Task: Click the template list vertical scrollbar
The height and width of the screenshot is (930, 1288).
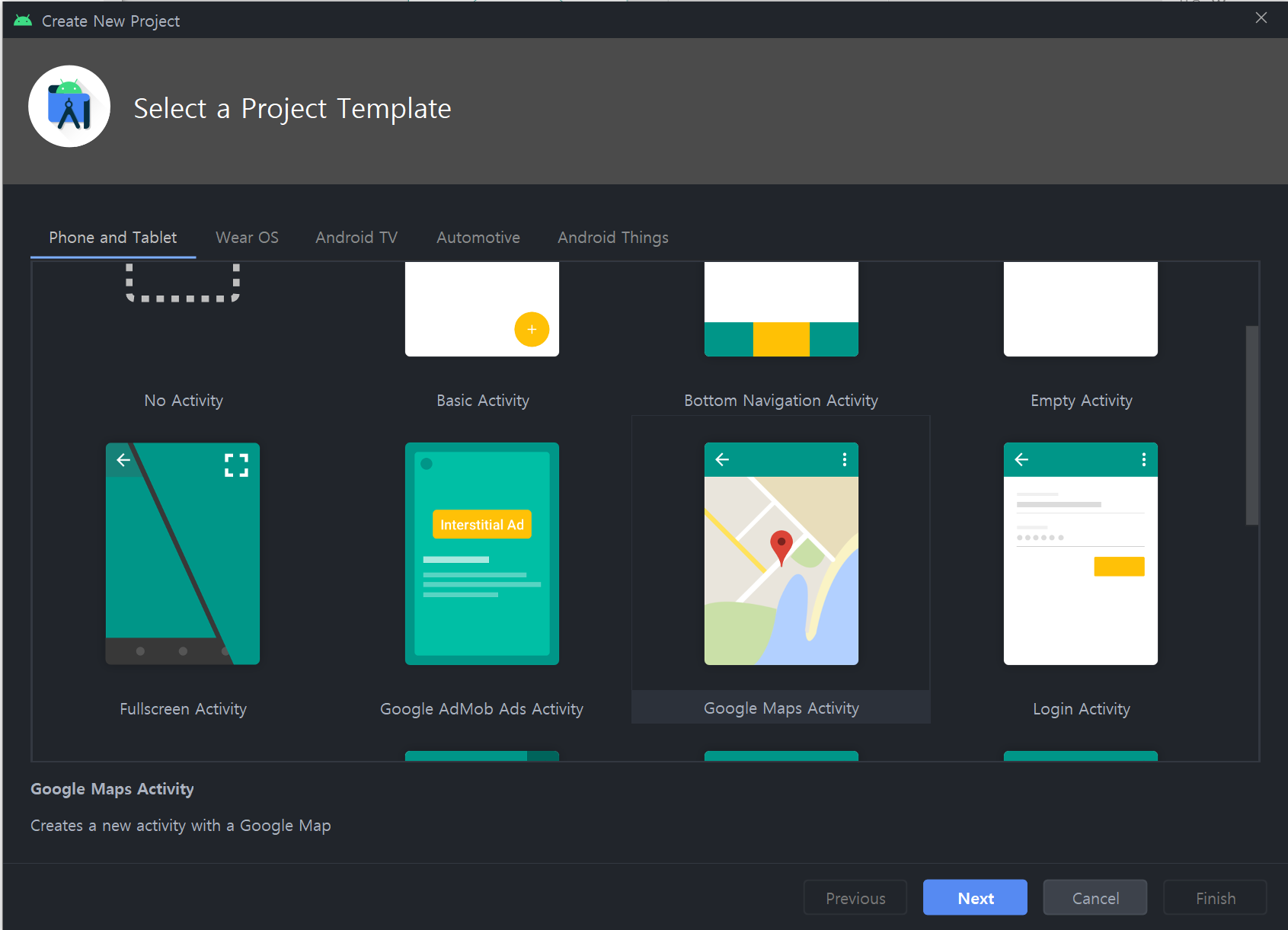Action: [1252, 426]
